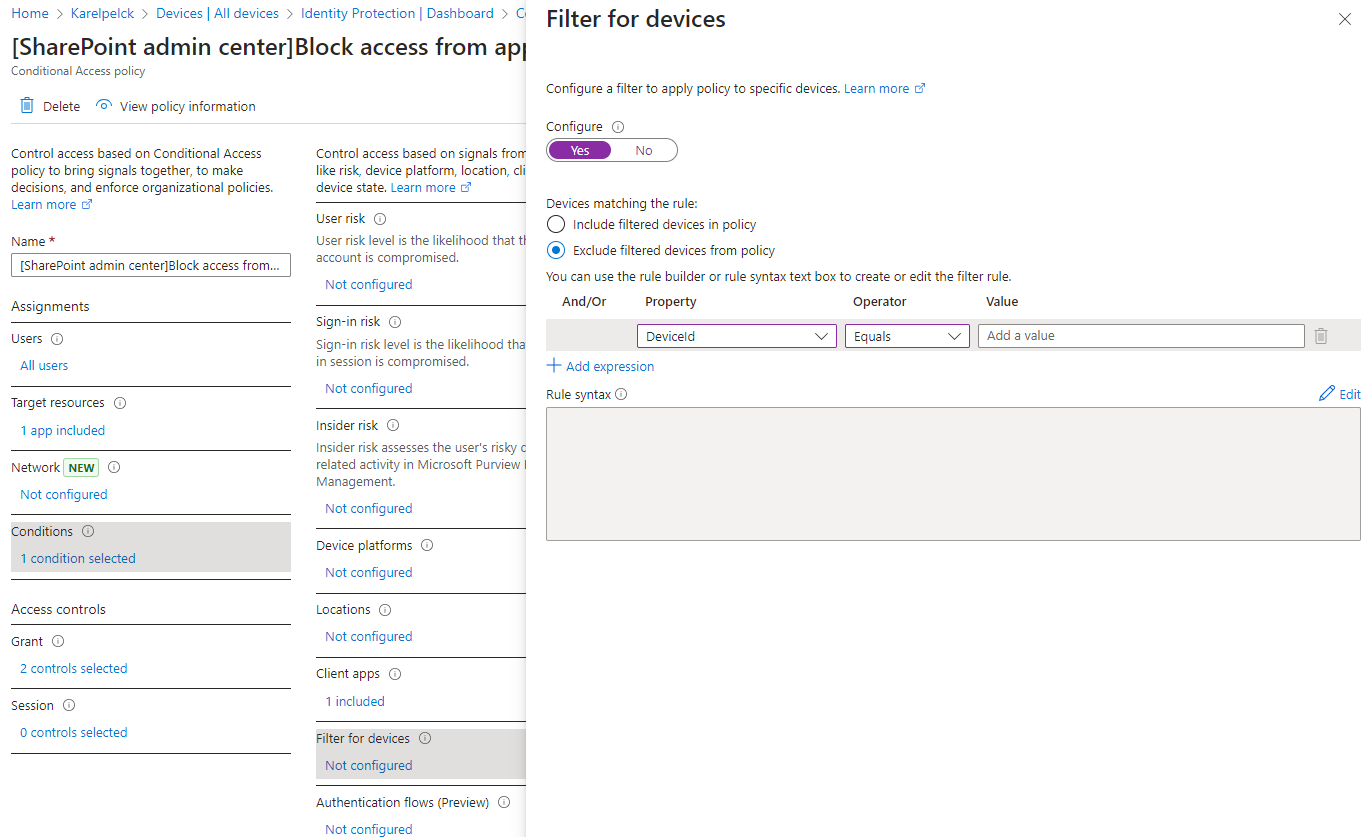1369x837 pixels.
Task: Click the Delete trash icon
Action: (x=27, y=106)
